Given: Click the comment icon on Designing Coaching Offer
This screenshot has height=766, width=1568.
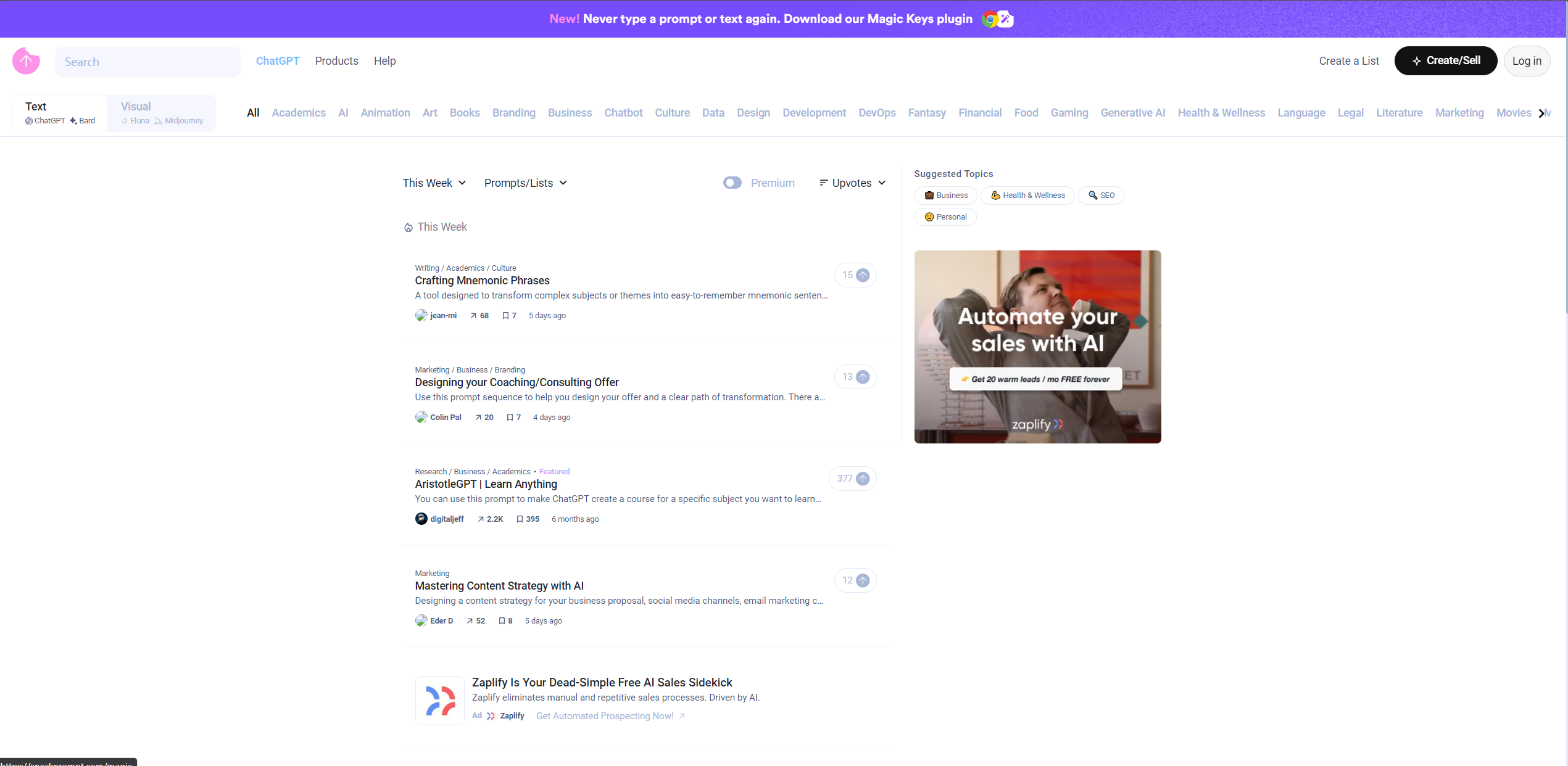Looking at the screenshot, I should [509, 417].
